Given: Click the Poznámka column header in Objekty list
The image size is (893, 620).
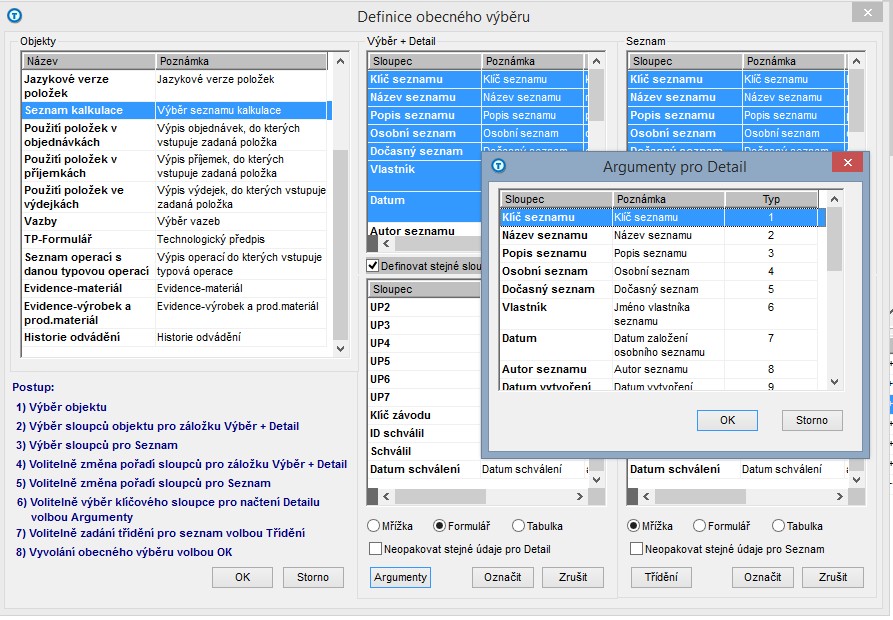Looking at the screenshot, I should pyautogui.click(x=241, y=61).
